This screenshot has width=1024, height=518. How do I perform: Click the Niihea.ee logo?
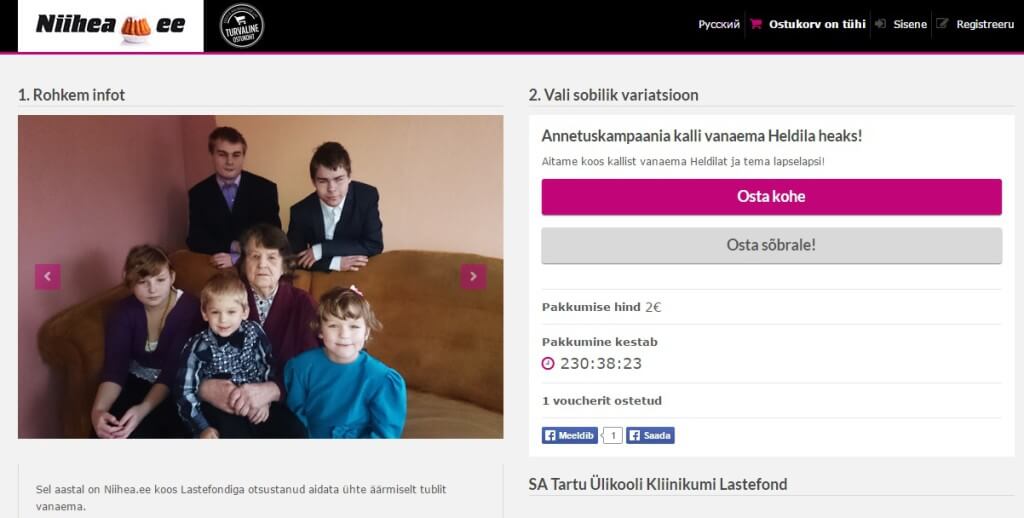(x=110, y=26)
